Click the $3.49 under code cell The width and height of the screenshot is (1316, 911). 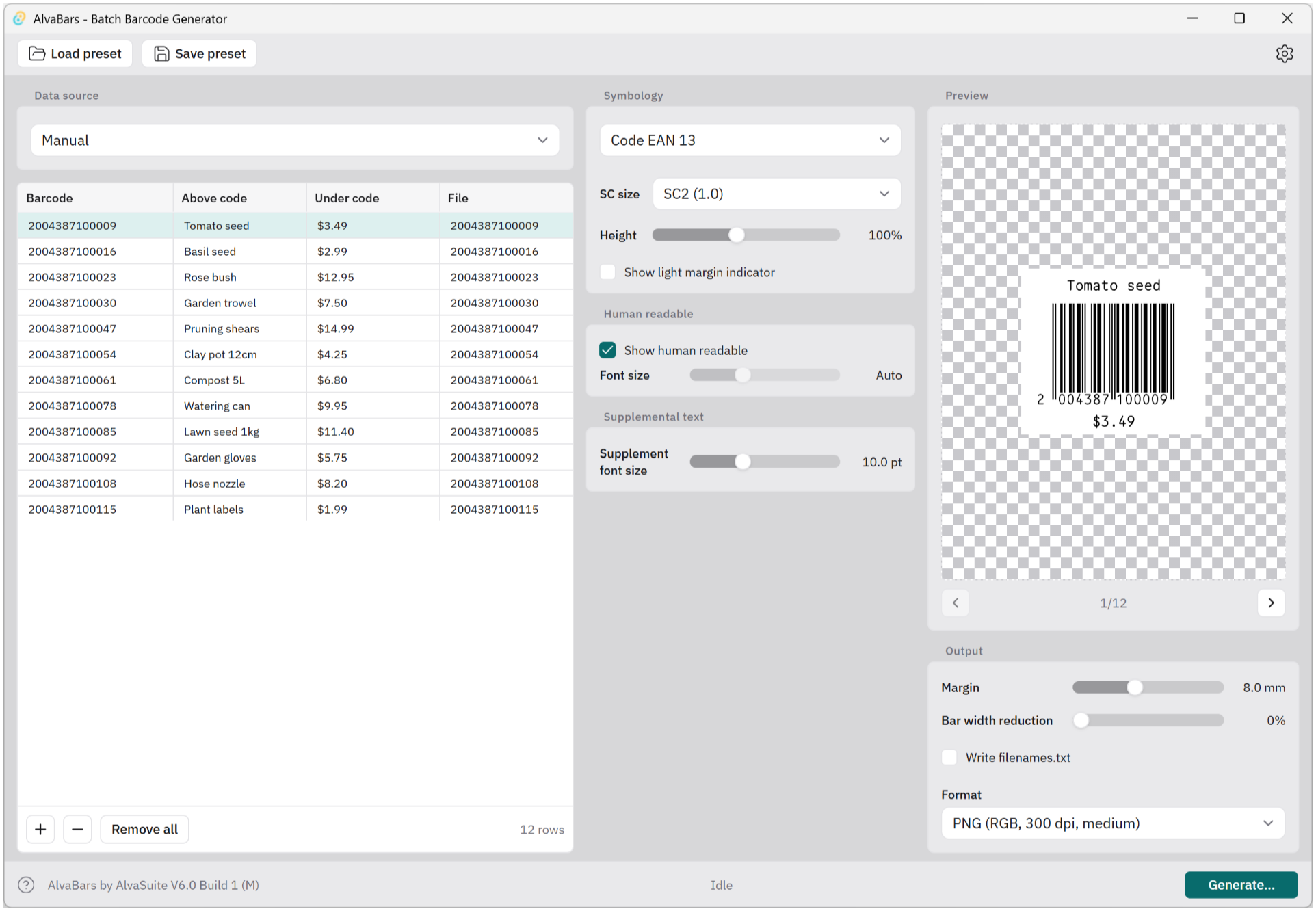click(373, 226)
